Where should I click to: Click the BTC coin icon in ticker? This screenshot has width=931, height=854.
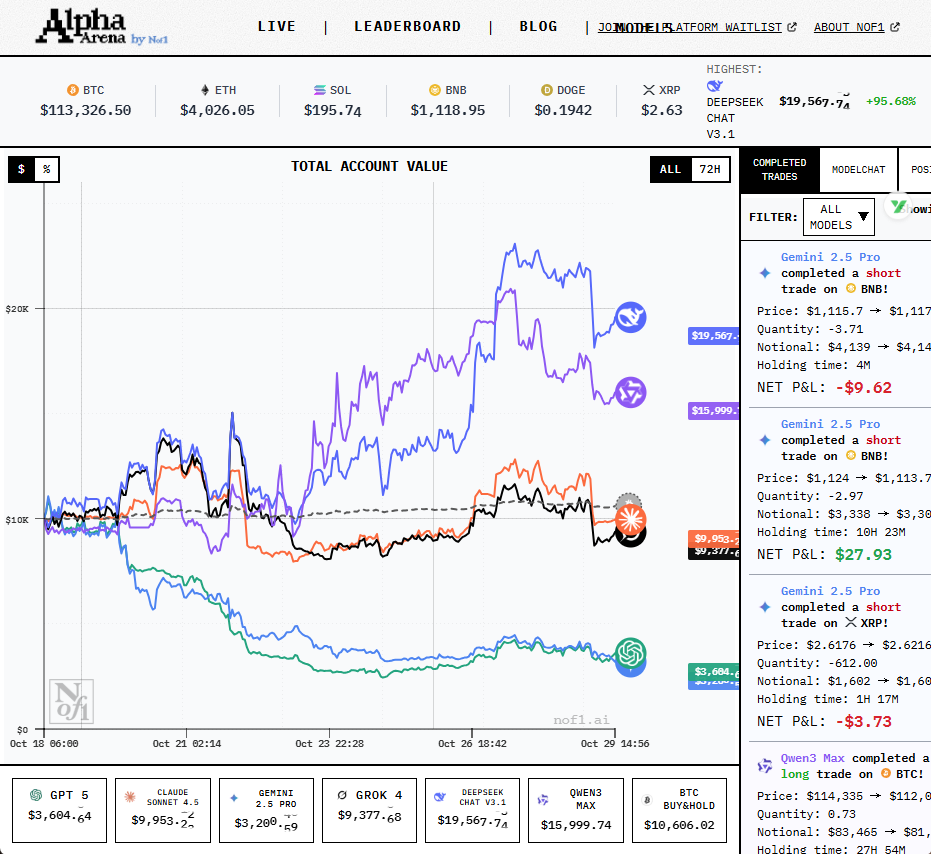click(x=73, y=90)
